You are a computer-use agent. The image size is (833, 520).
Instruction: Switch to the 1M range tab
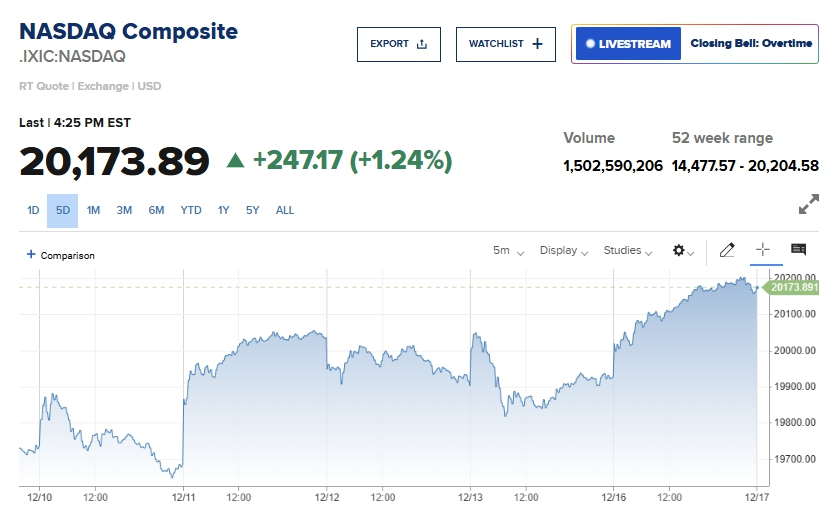click(x=93, y=210)
